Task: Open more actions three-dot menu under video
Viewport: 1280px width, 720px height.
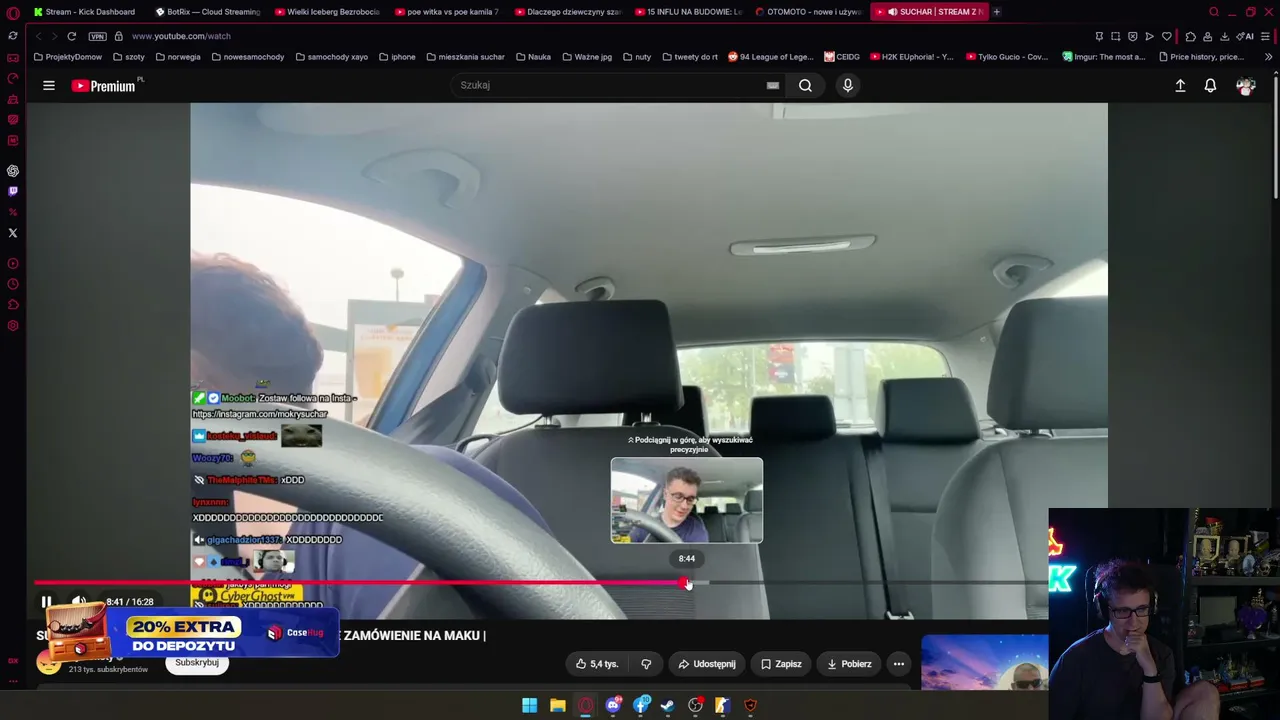Action: 899,664
